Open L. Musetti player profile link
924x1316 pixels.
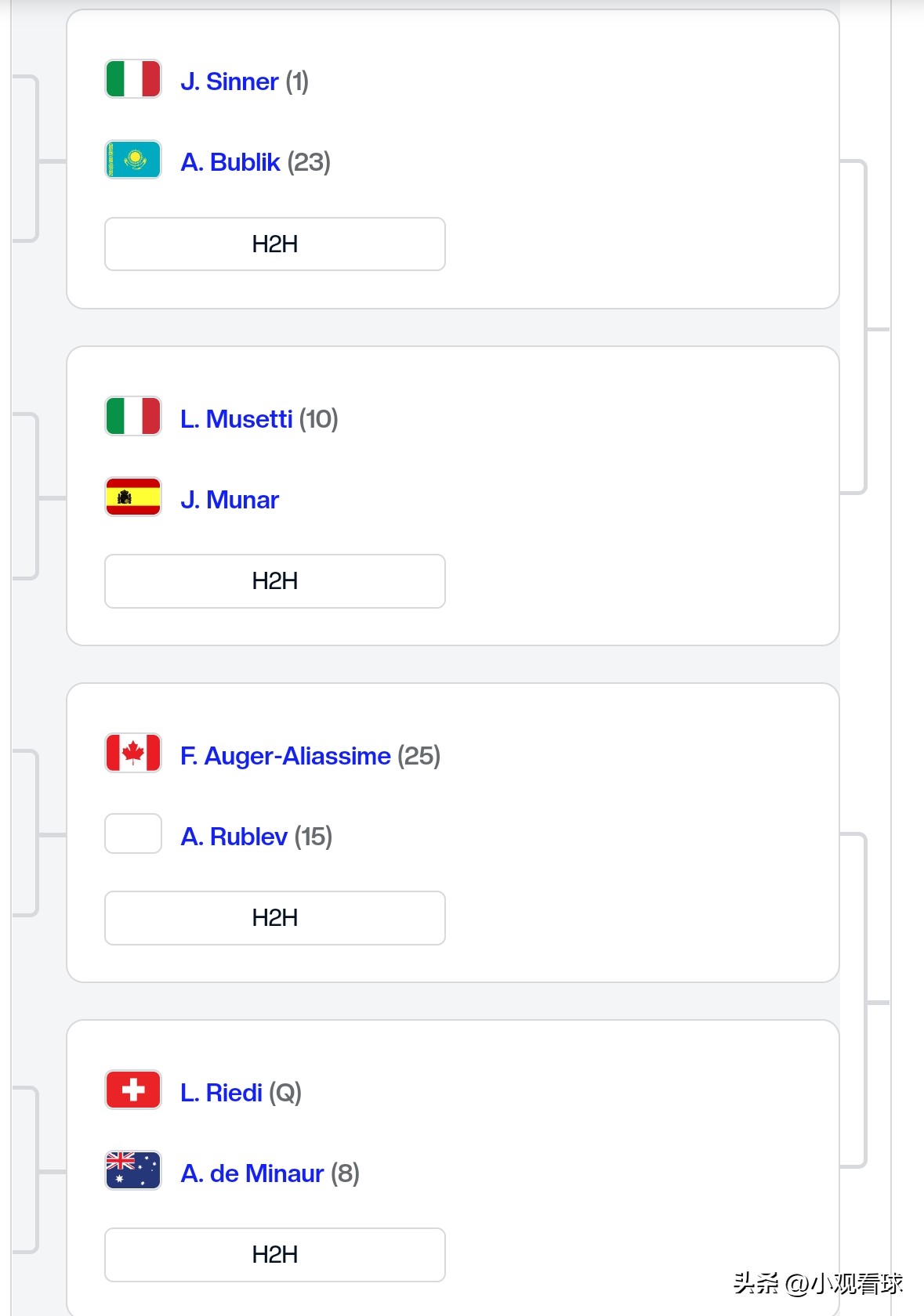coord(237,419)
